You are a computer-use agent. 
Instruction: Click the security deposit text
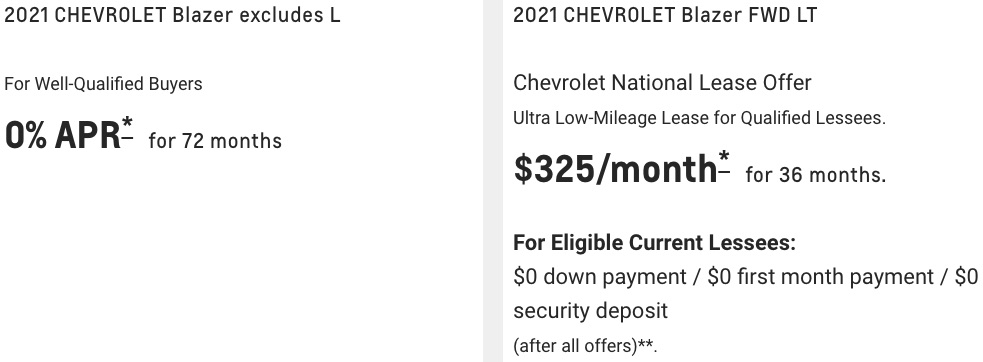[591, 311]
